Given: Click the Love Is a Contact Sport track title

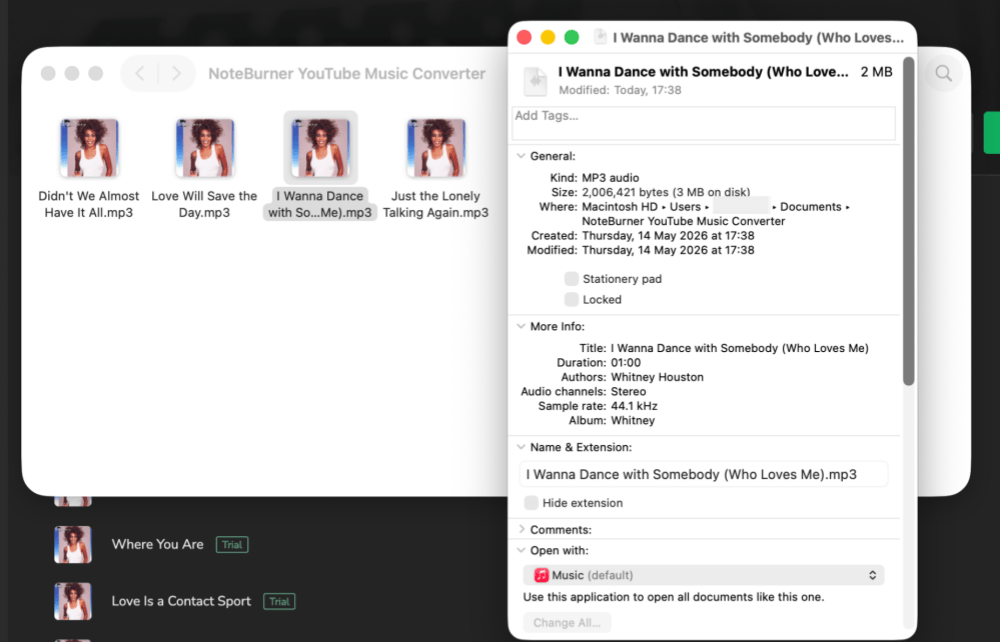Looking at the screenshot, I should (181, 601).
